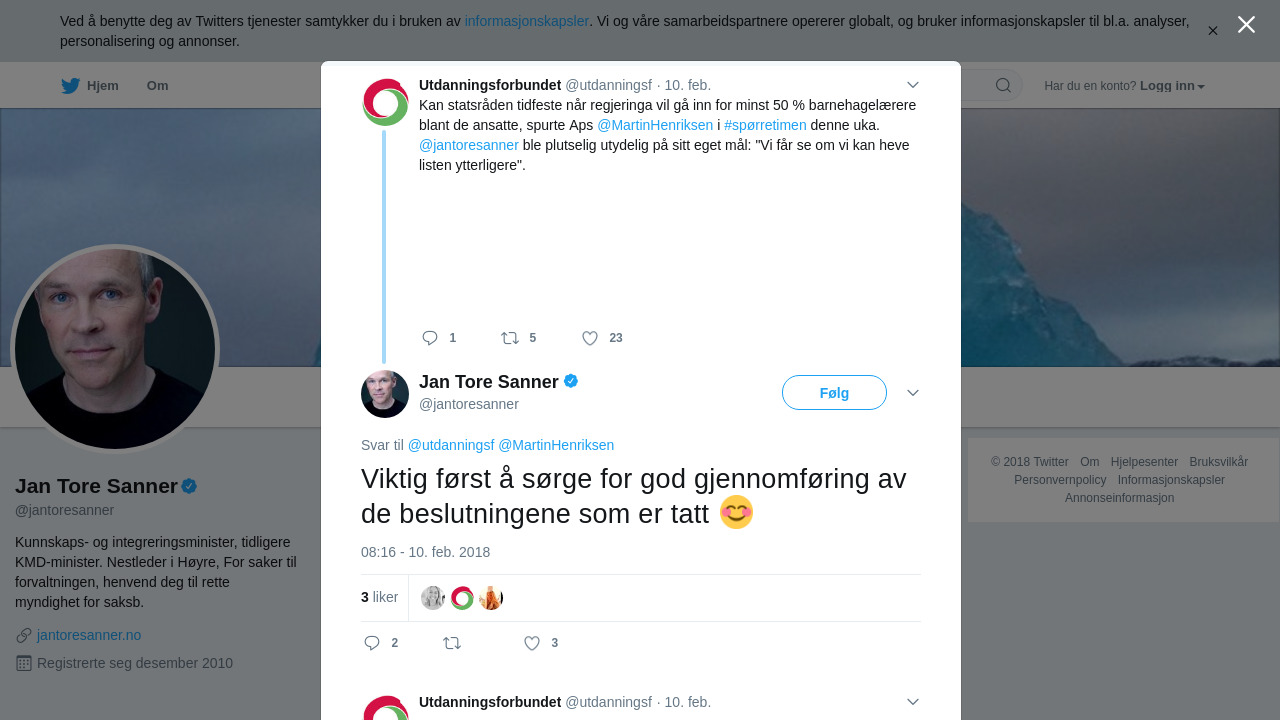Click reply icon on Utdanningsforbundet's first tweet
This screenshot has height=720, width=1280.
pyautogui.click(x=430, y=338)
